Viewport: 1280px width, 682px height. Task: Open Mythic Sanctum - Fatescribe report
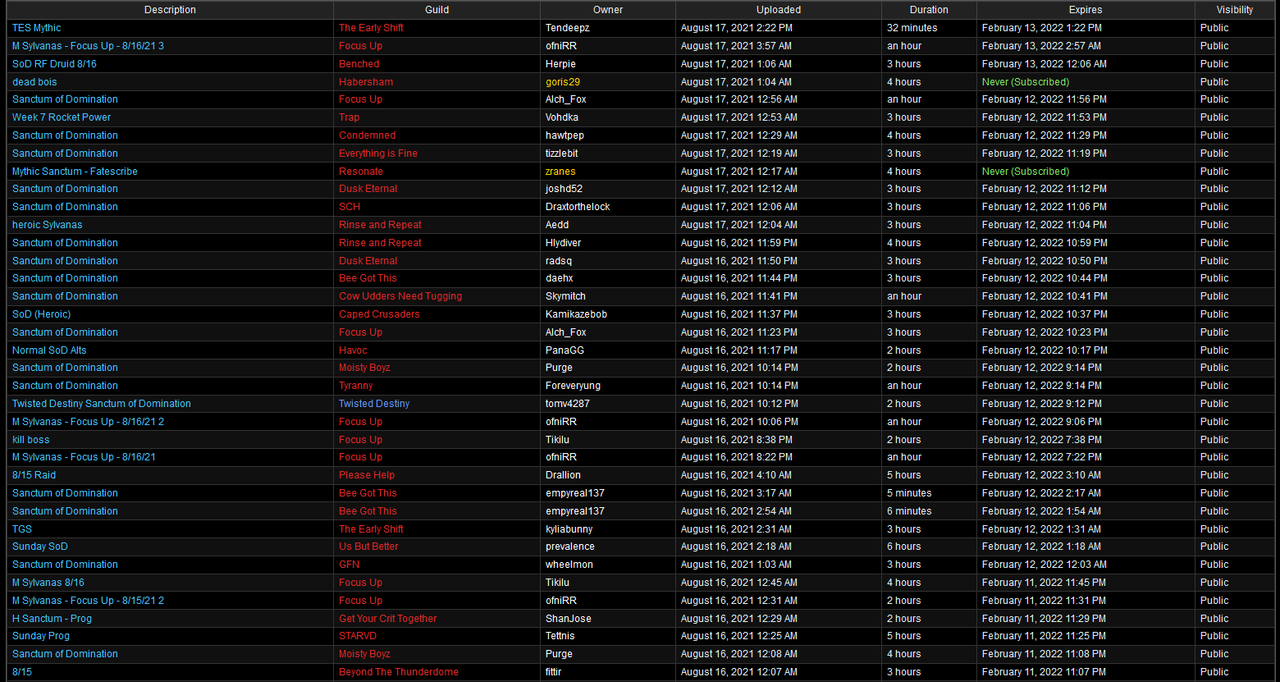[75, 171]
